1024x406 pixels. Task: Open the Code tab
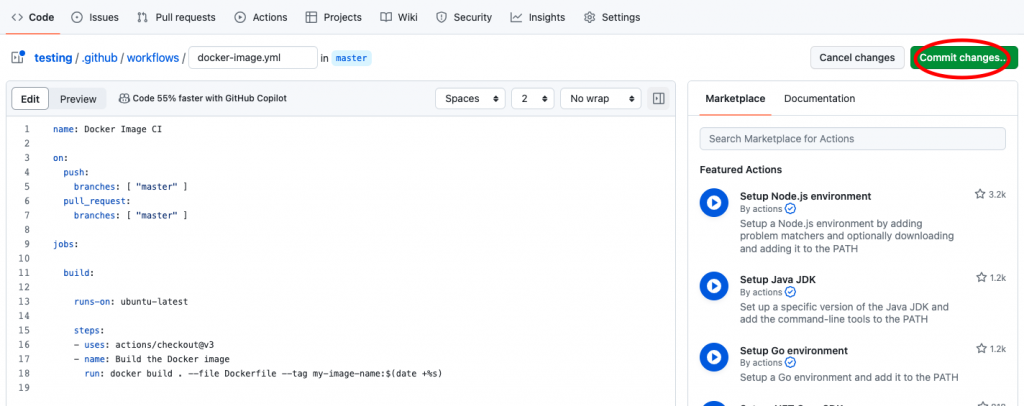coord(33,18)
